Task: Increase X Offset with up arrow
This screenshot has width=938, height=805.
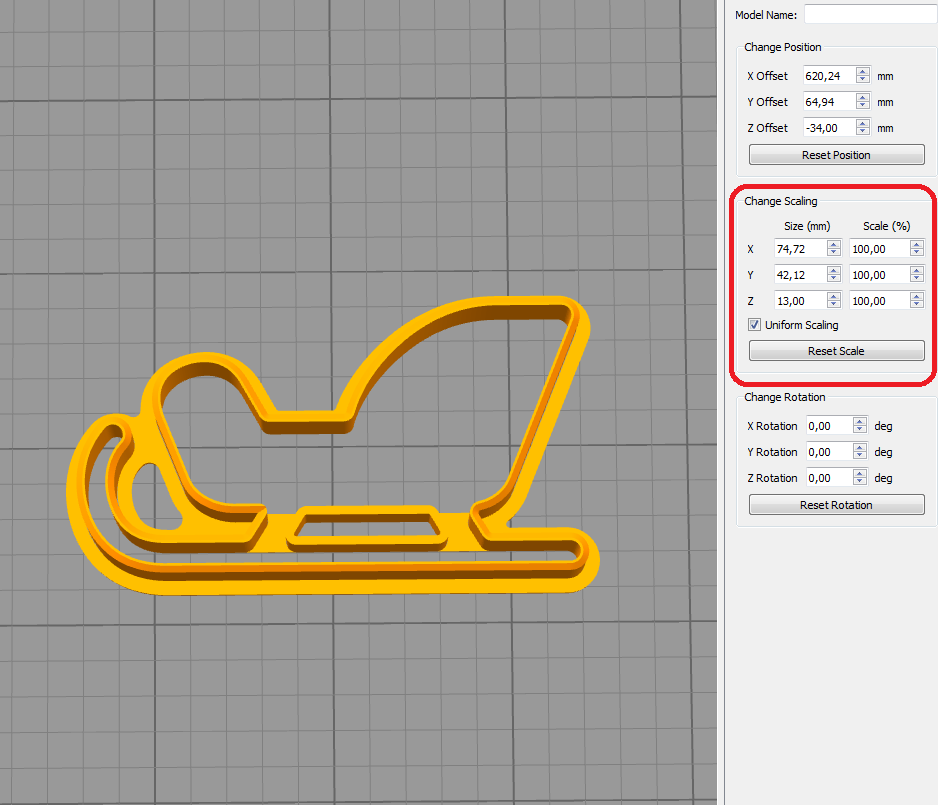Action: [863, 71]
